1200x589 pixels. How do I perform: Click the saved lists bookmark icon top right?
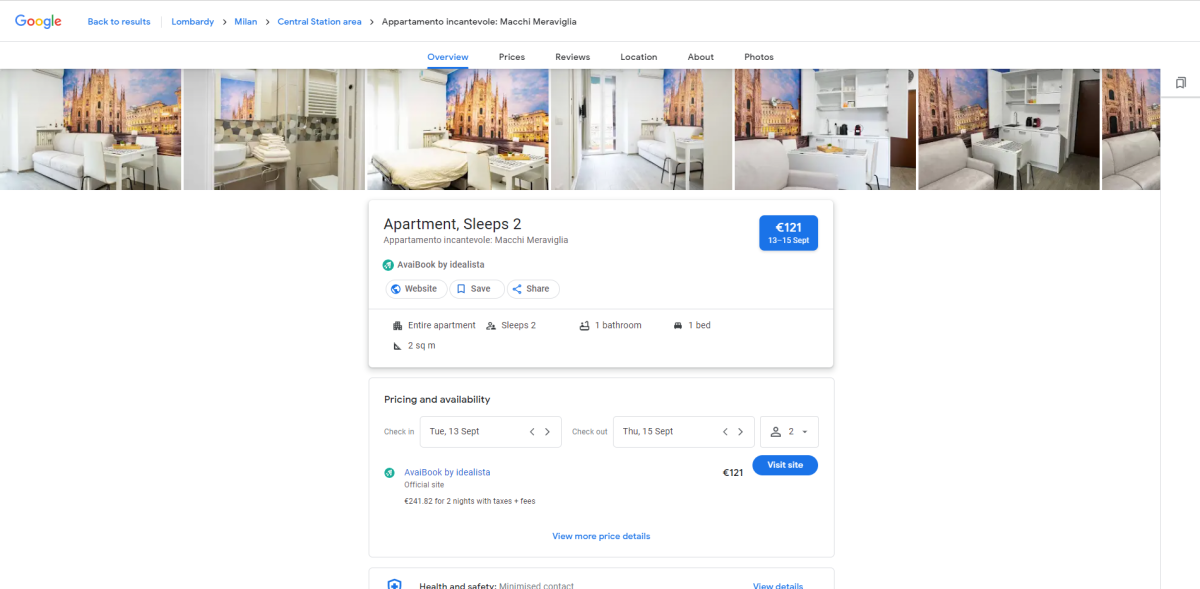coord(1183,82)
